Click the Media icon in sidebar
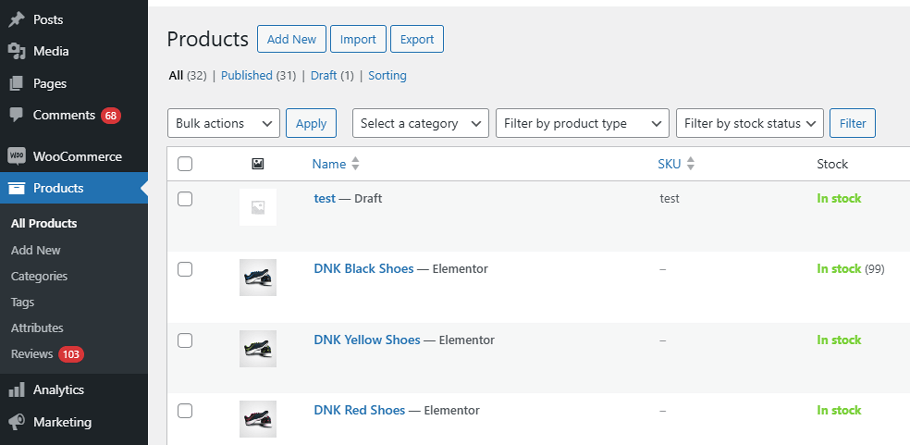 pos(16,52)
